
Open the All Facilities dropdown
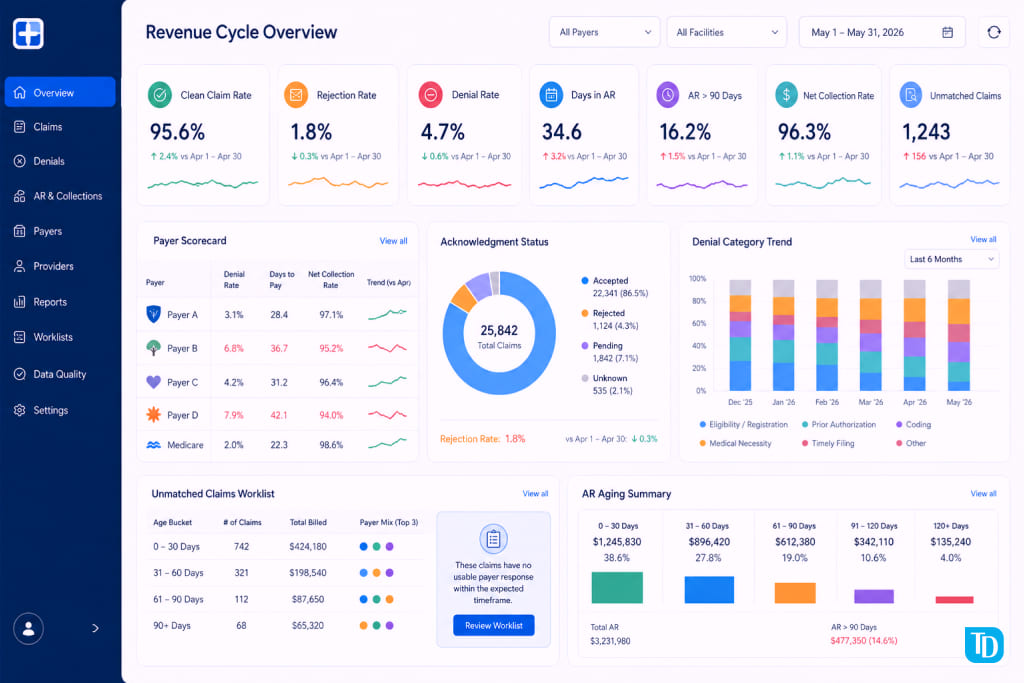coord(727,32)
